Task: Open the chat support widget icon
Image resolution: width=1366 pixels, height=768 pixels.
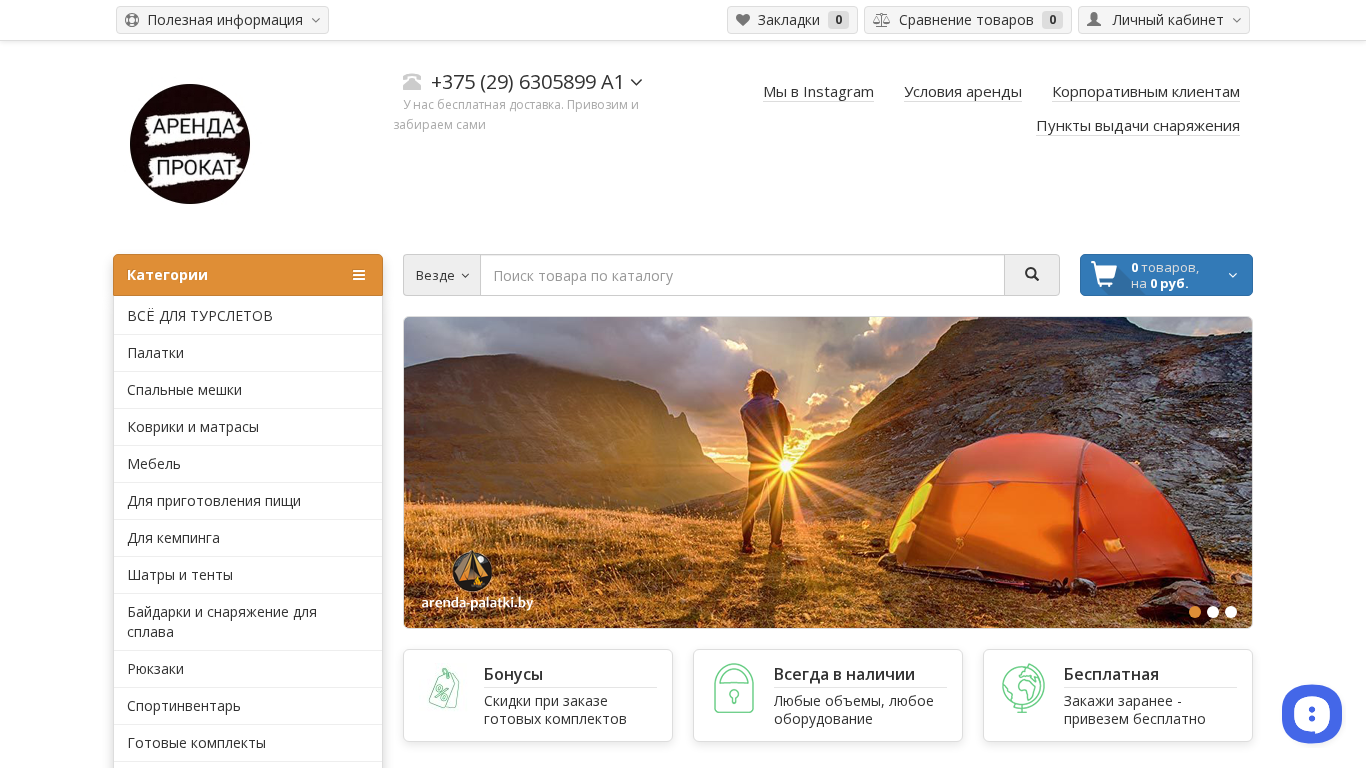Action: tap(1311, 714)
